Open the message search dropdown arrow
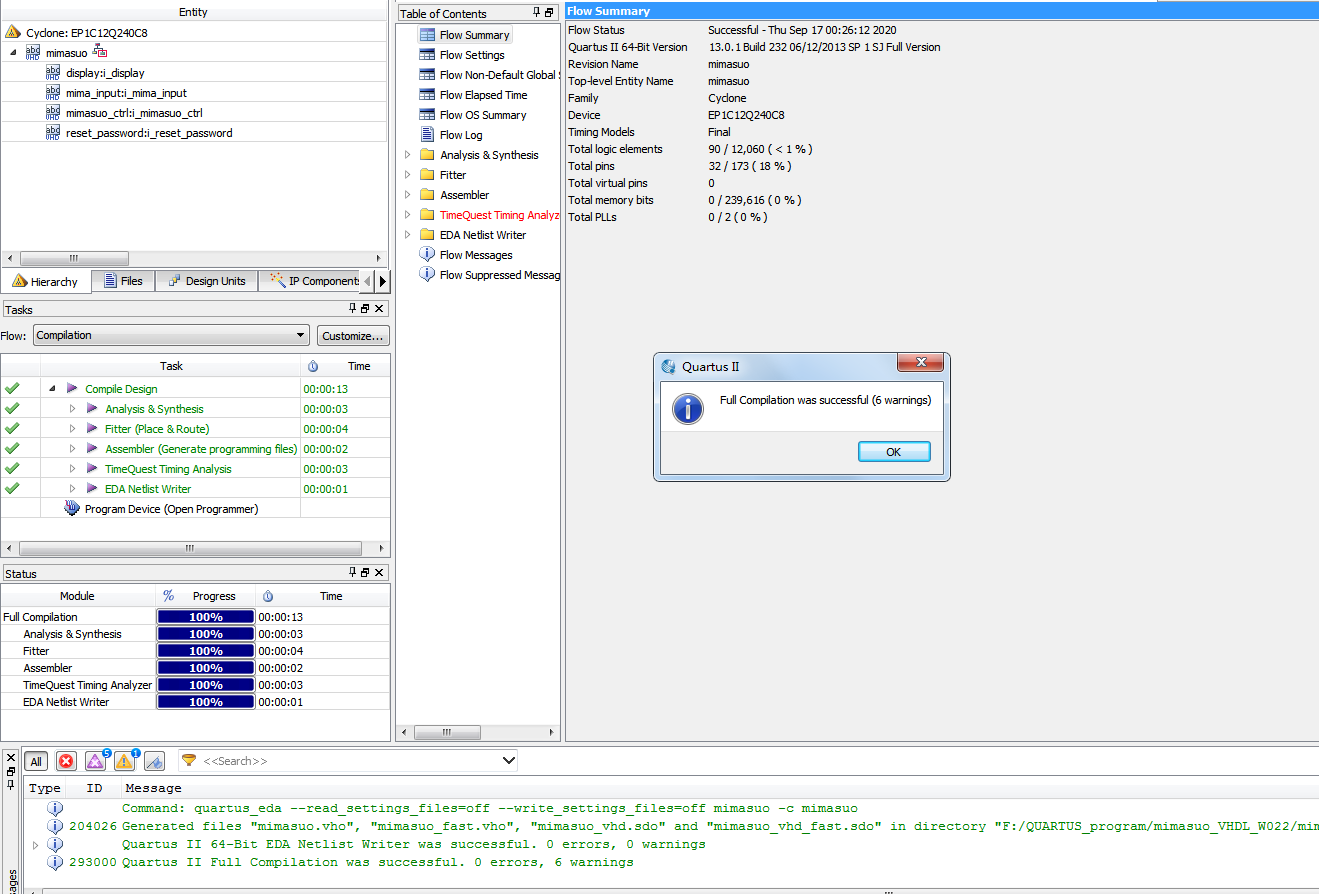This screenshot has height=894, width=1319. click(x=507, y=761)
